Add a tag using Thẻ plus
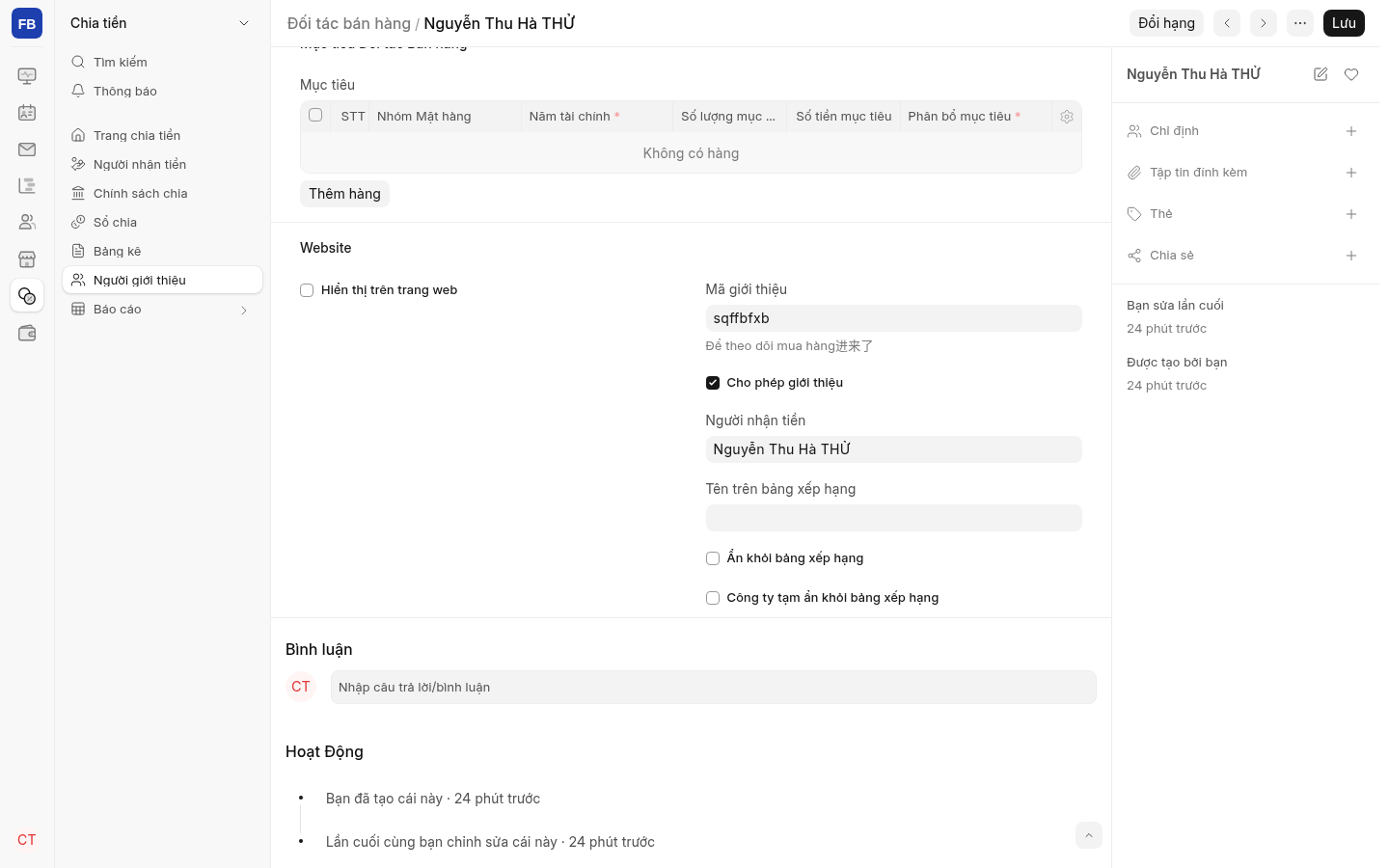 (x=1351, y=214)
